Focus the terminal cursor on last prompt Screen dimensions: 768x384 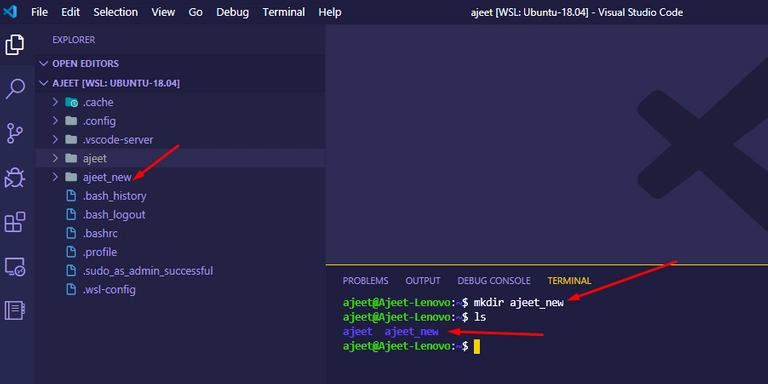477,347
